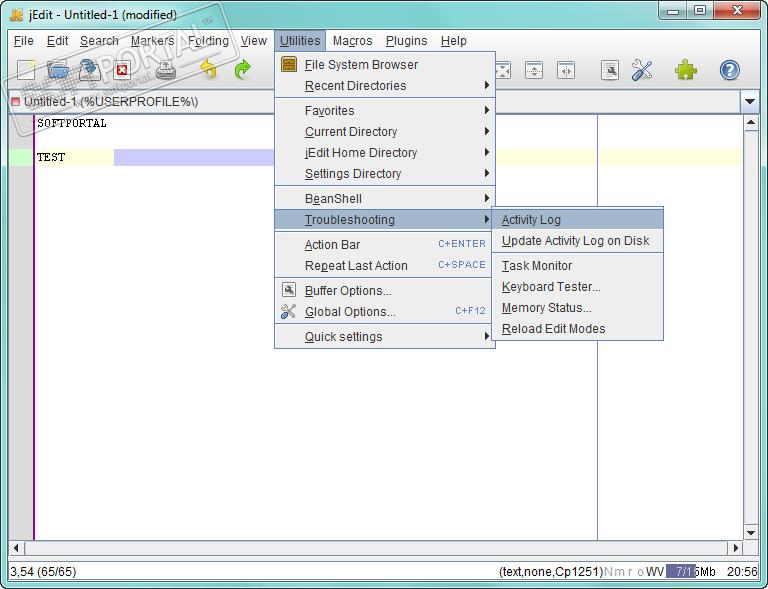The height and width of the screenshot is (589, 768).
Task: Expand the Recent Directories submenu
Action: coord(385,86)
